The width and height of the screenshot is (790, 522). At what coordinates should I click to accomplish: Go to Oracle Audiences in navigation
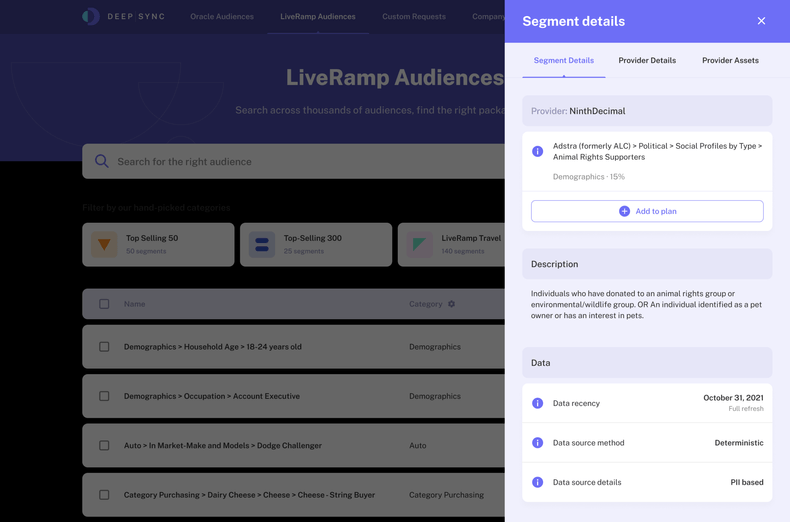tap(222, 16)
